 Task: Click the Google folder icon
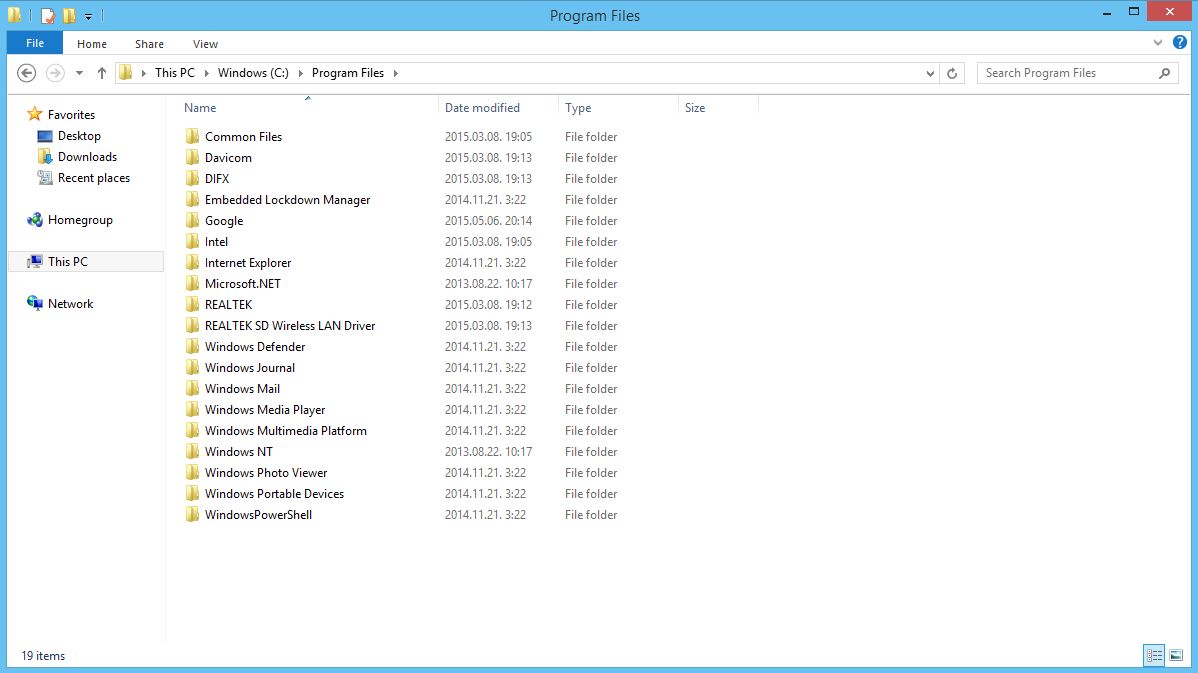(x=192, y=221)
